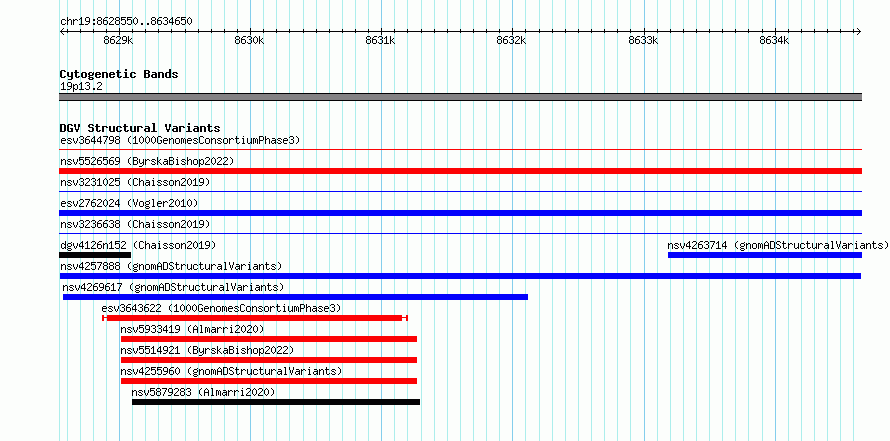The image size is (890, 441).
Task: Click the 8632k ruler tick label
Action: coord(511,41)
